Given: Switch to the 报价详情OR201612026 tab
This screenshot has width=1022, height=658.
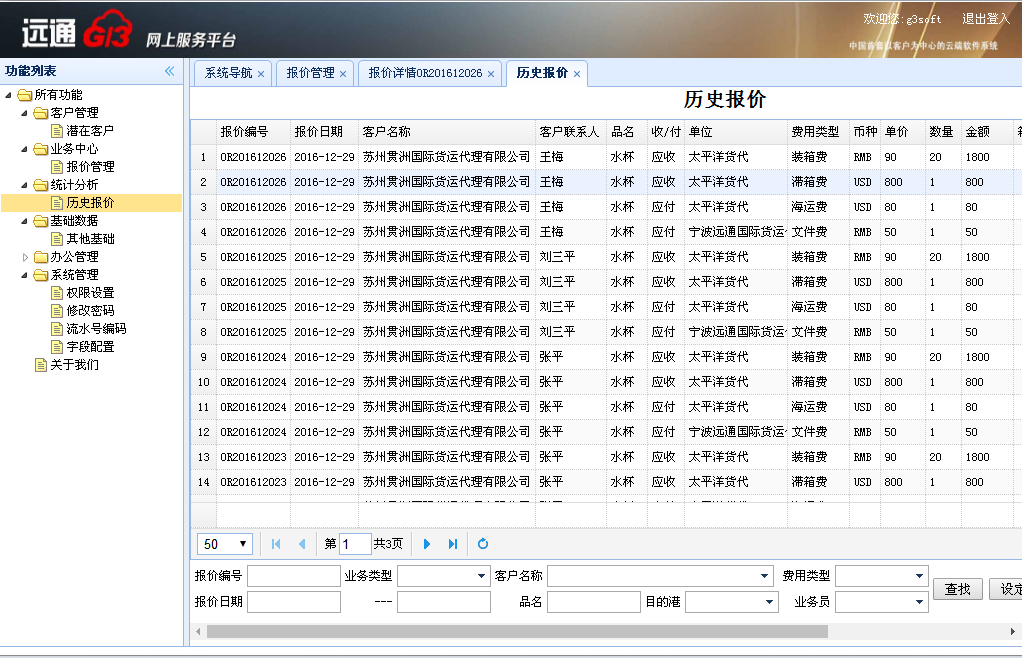Looking at the screenshot, I should [425, 73].
